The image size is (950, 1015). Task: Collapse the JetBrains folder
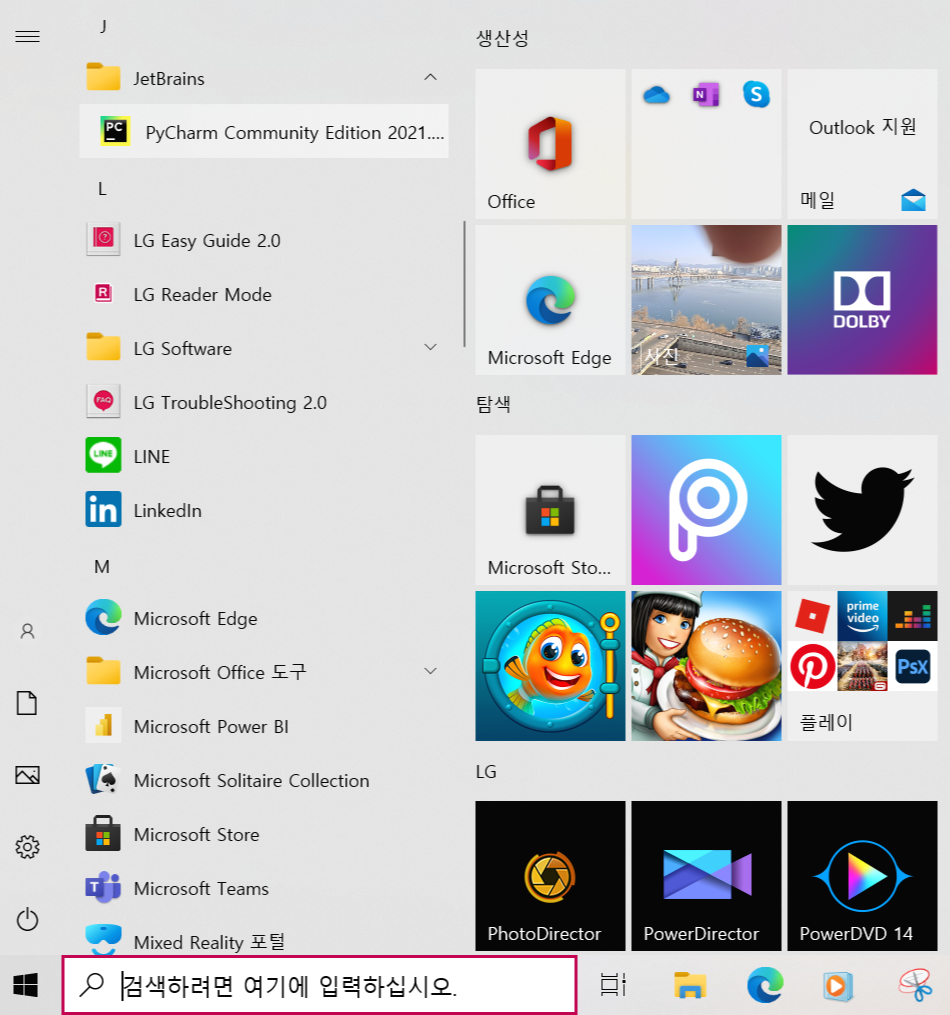click(x=430, y=78)
